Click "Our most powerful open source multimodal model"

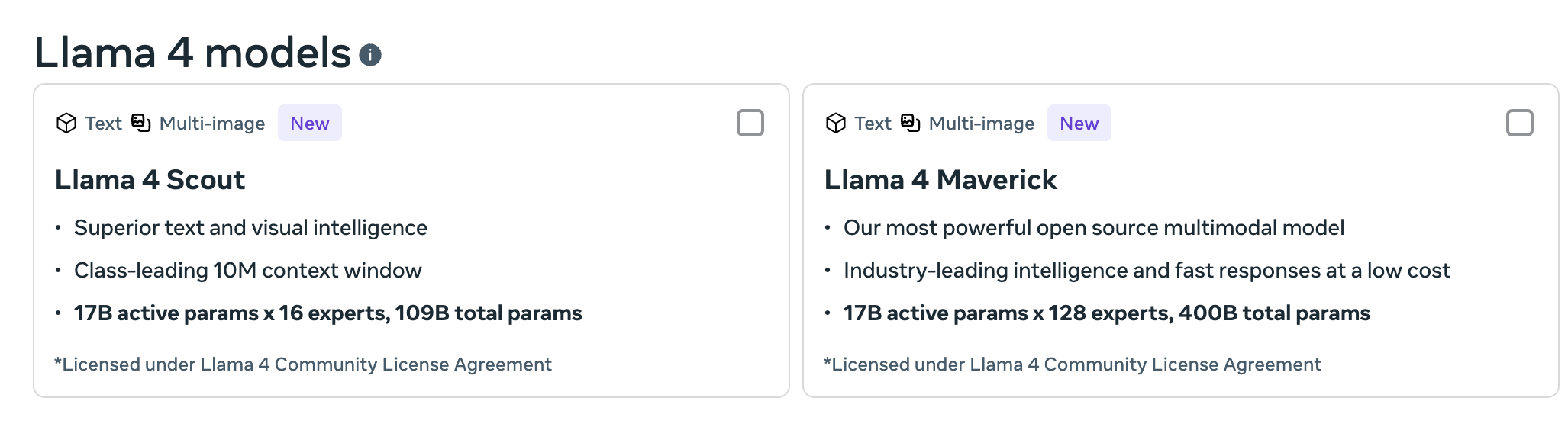click(1093, 228)
